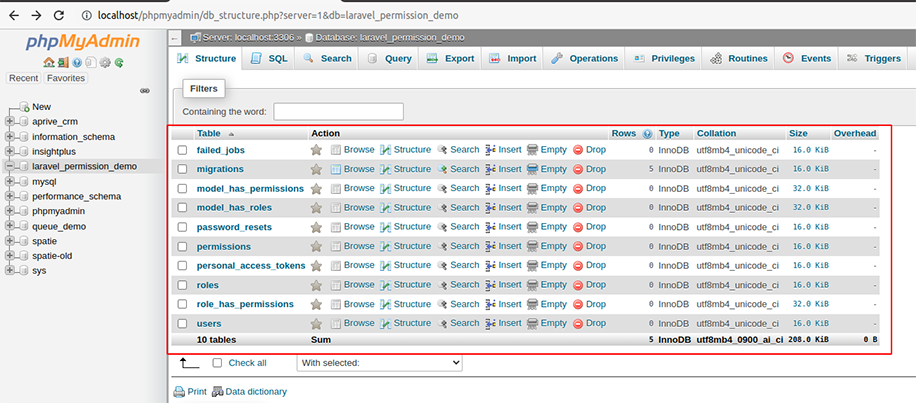Open the Triggers tab

pyautogui.click(x=875, y=58)
